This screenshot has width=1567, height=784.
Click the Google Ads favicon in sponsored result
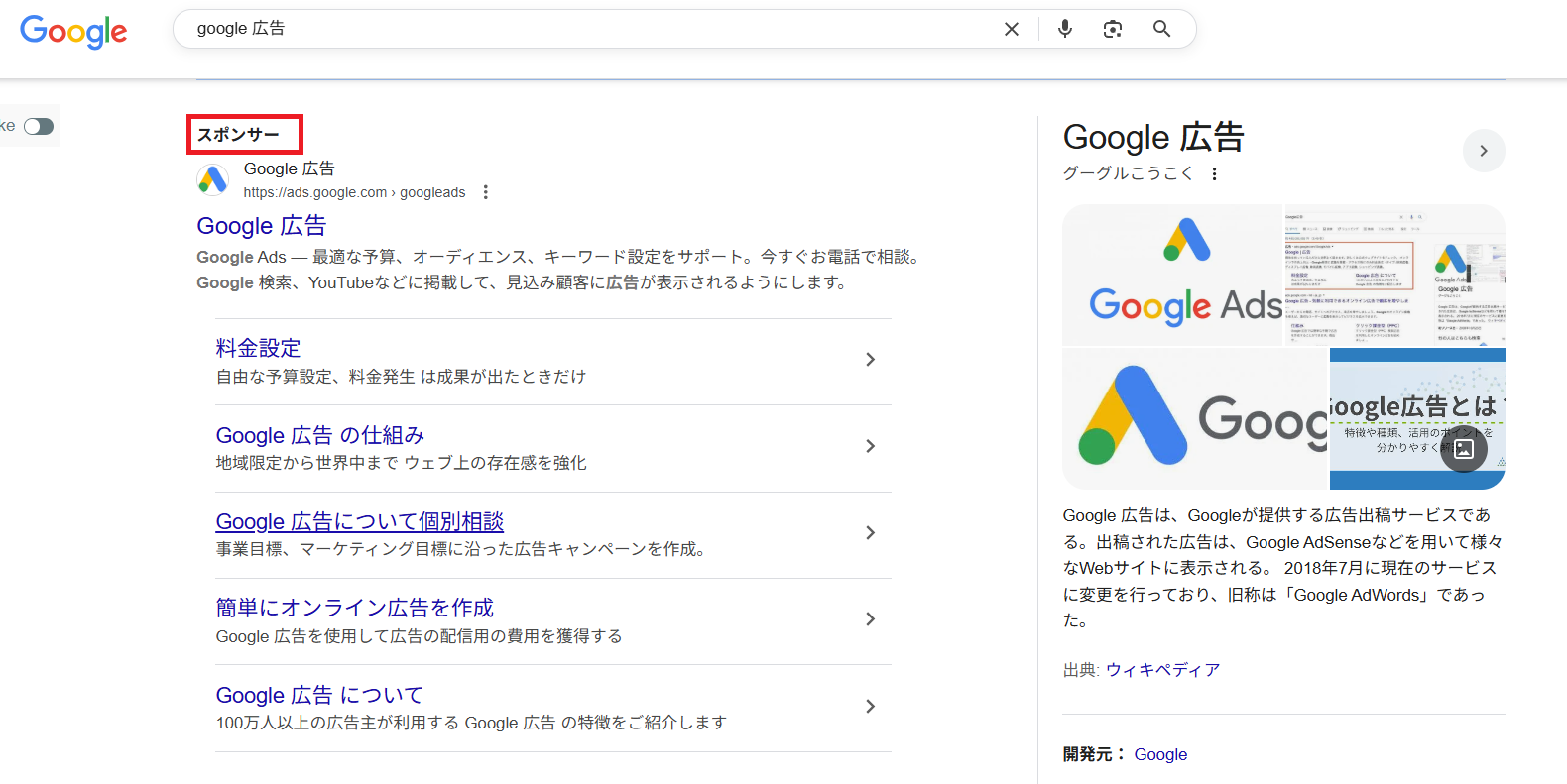[212, 180]
